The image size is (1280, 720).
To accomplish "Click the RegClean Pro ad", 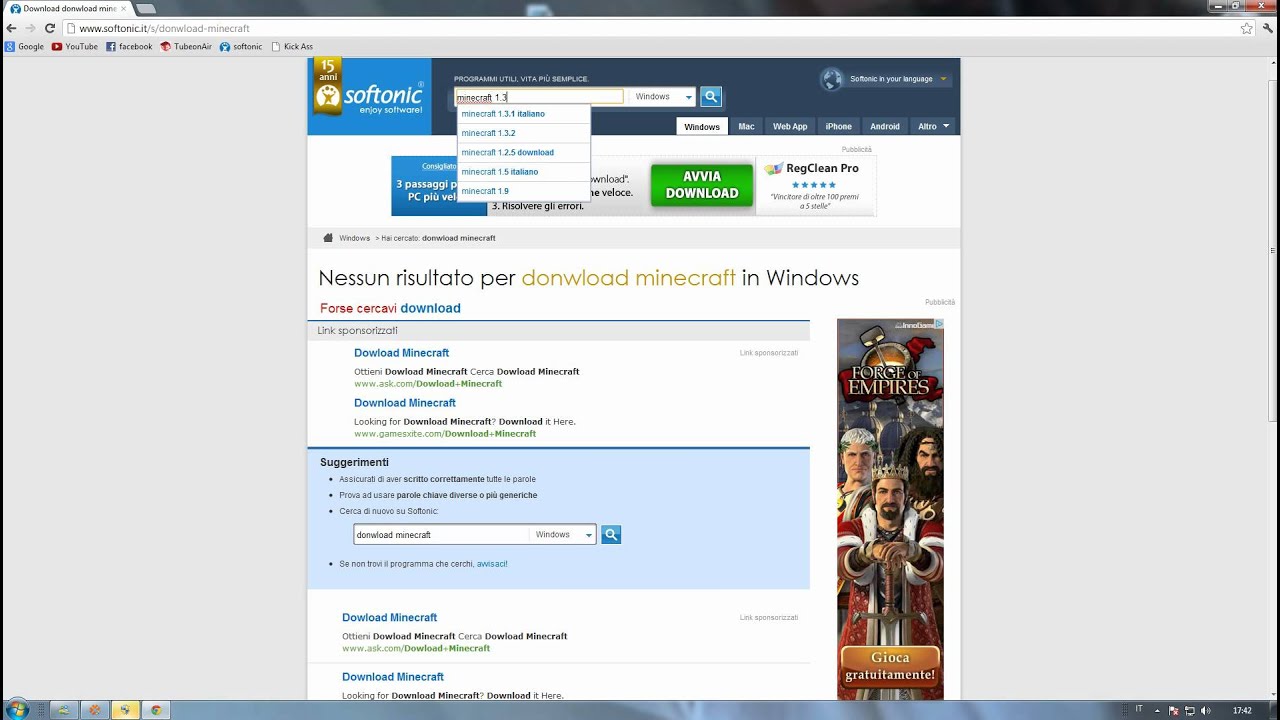I will coord(816,185).
